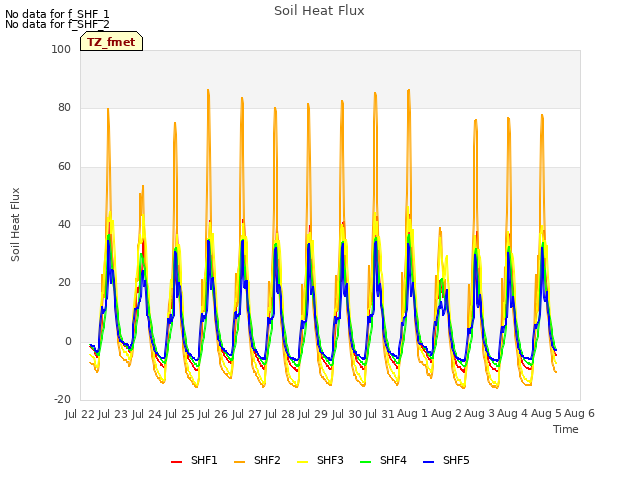The height and width of the screenshot is (480, 640).
Task: Click the Aug 3 x-axis date label
Action: [x=479, y=414]
